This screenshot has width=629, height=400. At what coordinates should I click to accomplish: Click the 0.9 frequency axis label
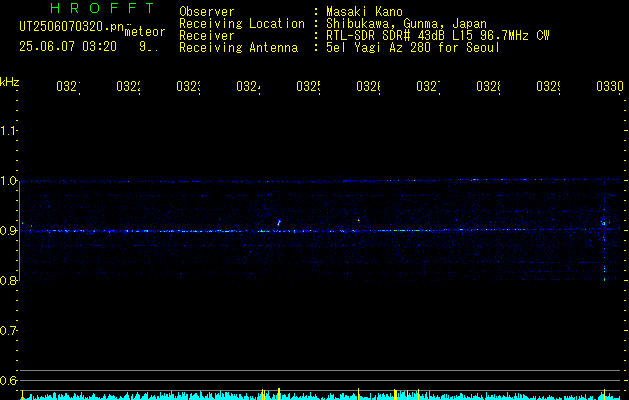pyautogui.click(x=8, y=231)
